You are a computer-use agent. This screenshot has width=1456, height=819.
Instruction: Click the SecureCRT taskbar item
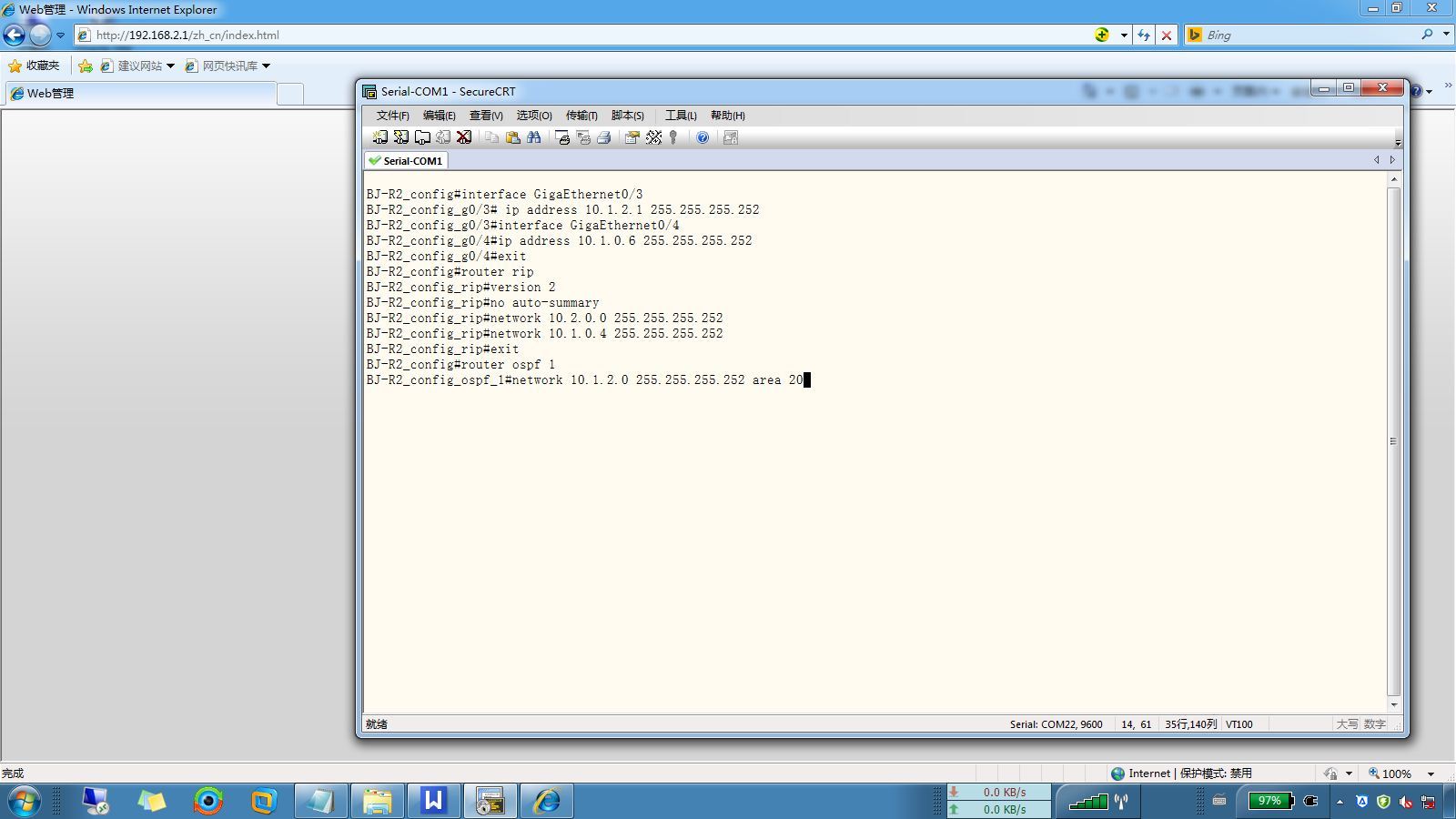(x=490, y=801)
